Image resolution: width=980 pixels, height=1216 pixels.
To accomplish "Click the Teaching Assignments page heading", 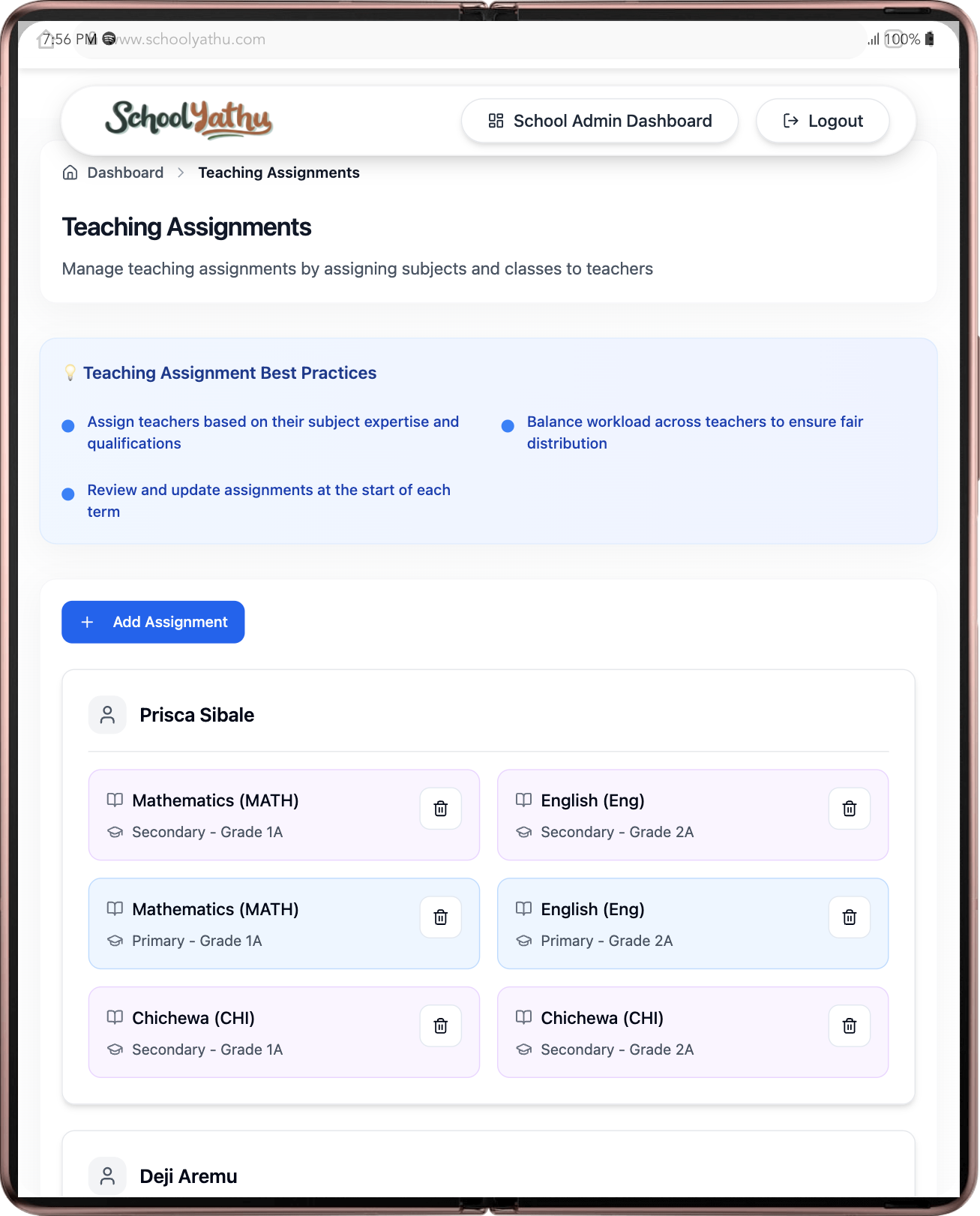I will coord(187,227).
